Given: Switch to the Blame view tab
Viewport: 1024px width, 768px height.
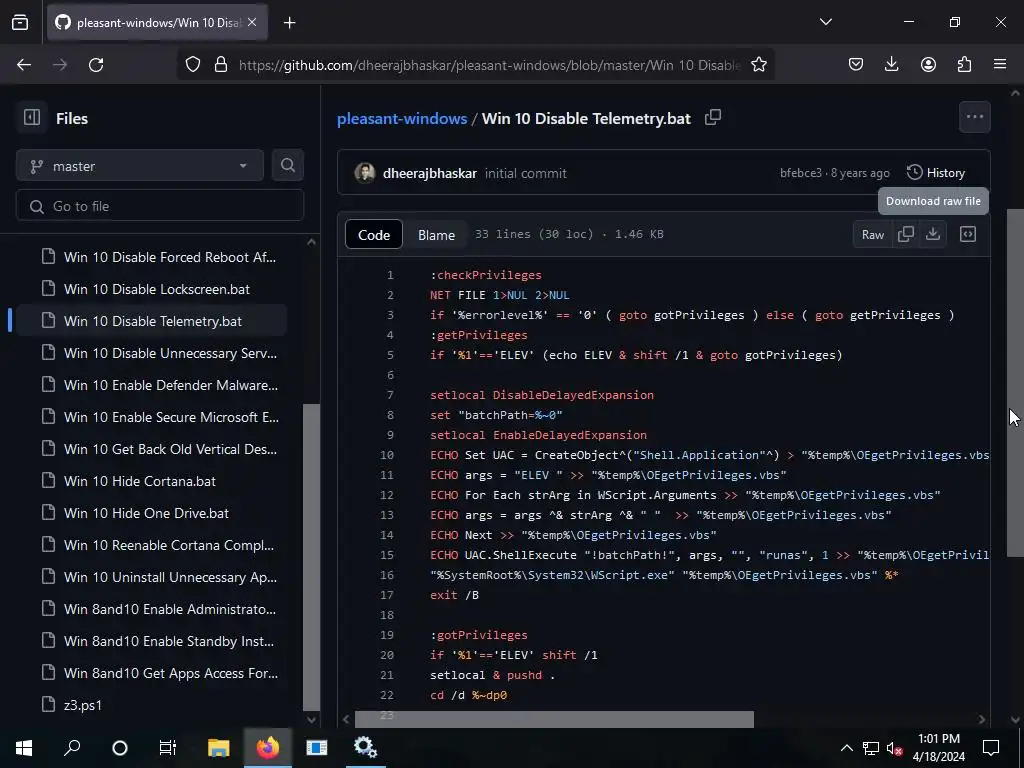Looking at the screenshot, I should 436,235.
